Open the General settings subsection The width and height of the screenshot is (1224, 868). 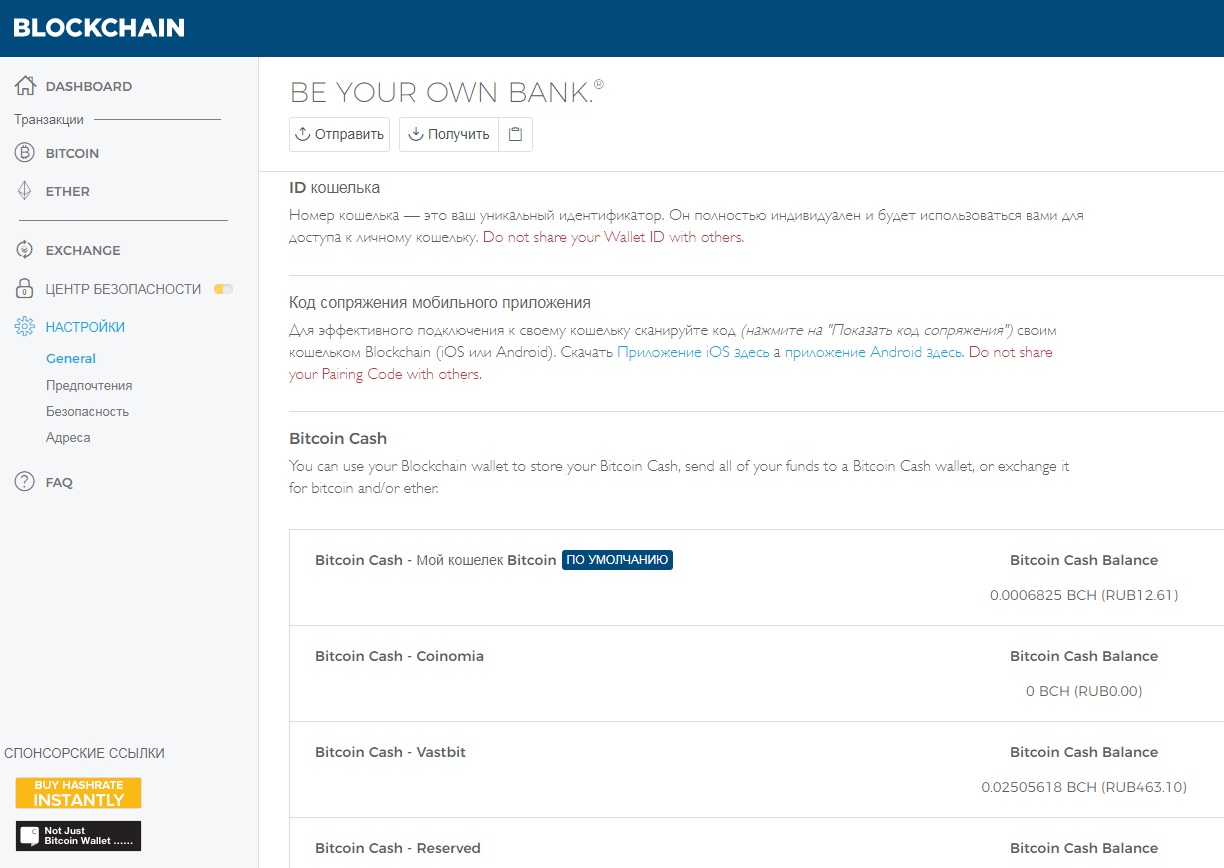71,358
